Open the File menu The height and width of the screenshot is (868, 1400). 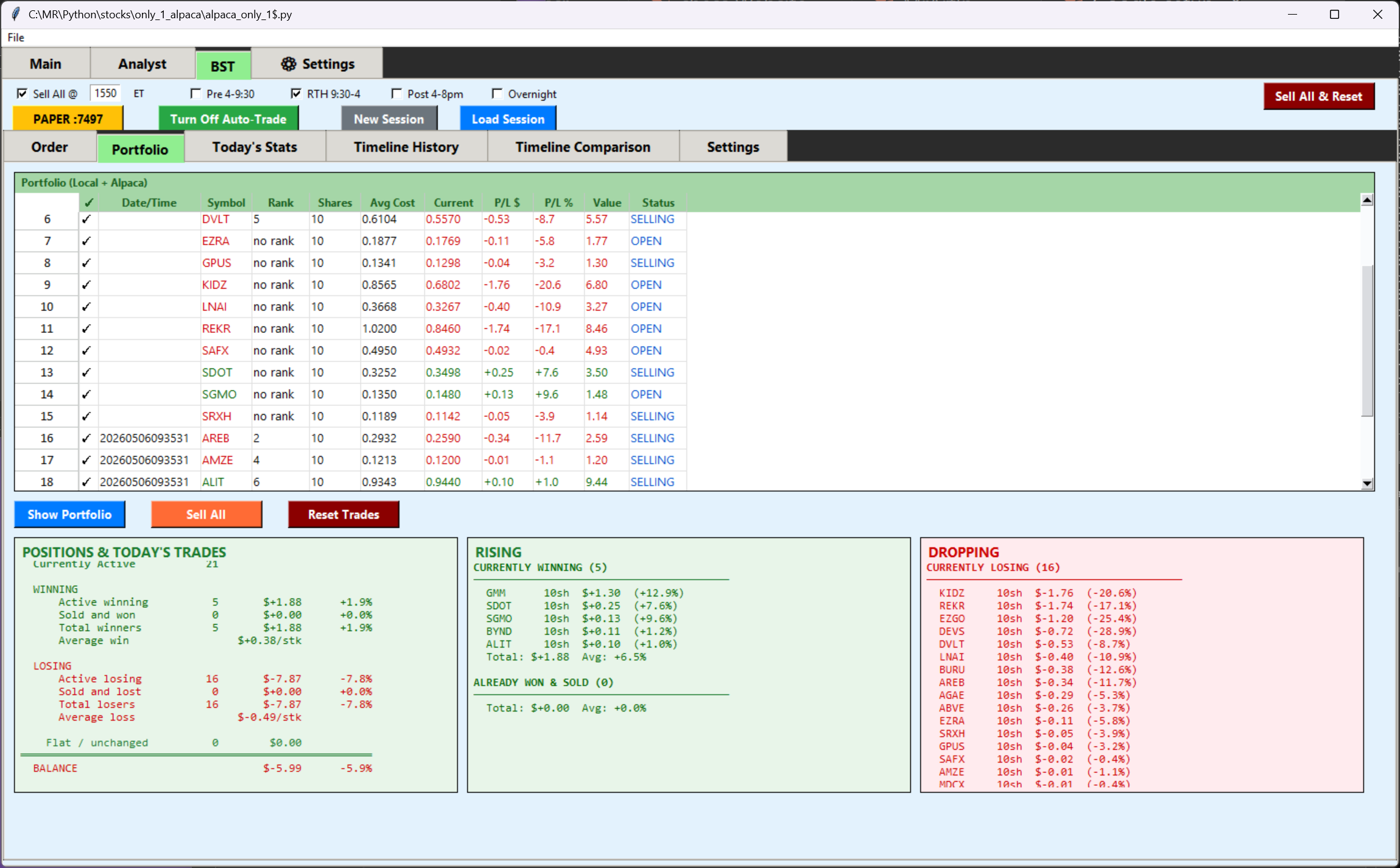coord(16,37)
